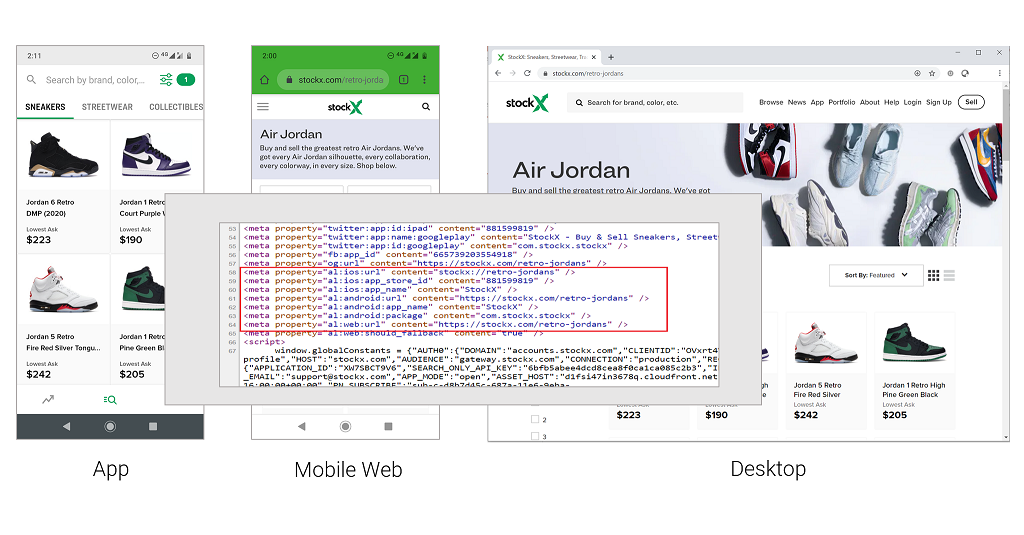Select the StockX desktop browser tab
1024x535 pixels.
(x=547, y=57)
